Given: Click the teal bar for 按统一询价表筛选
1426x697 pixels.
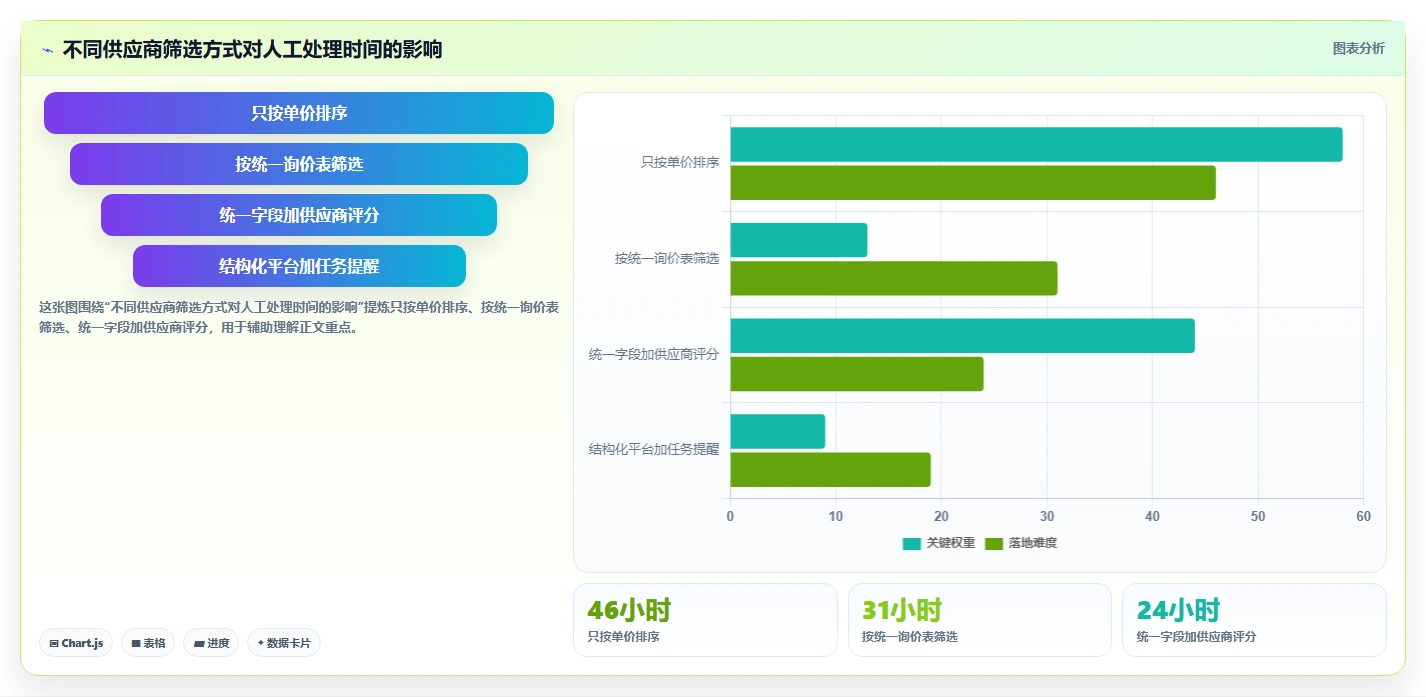Looking at the screenshot, I should pos(798,240).
